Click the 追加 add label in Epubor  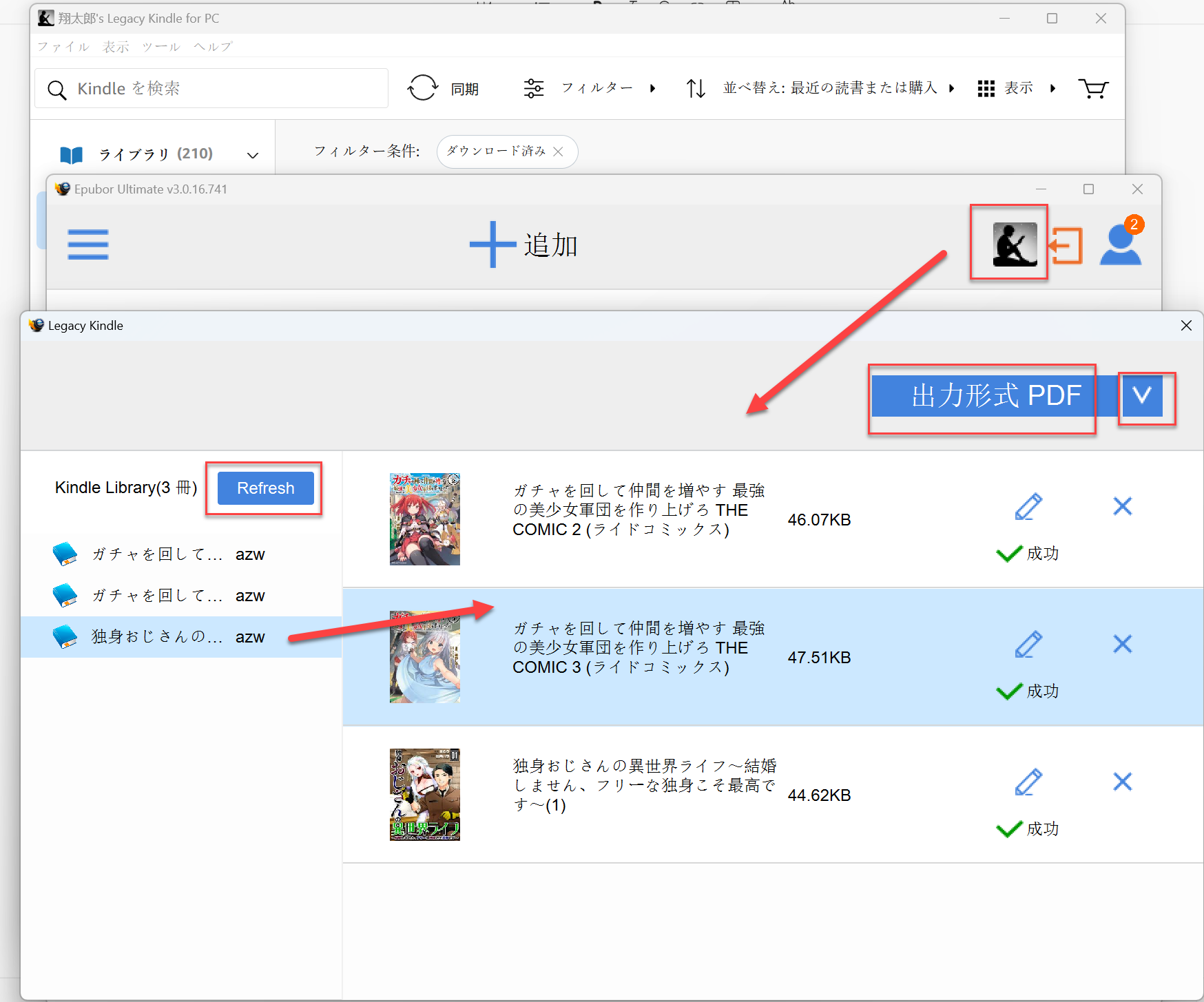click(551, 245)
